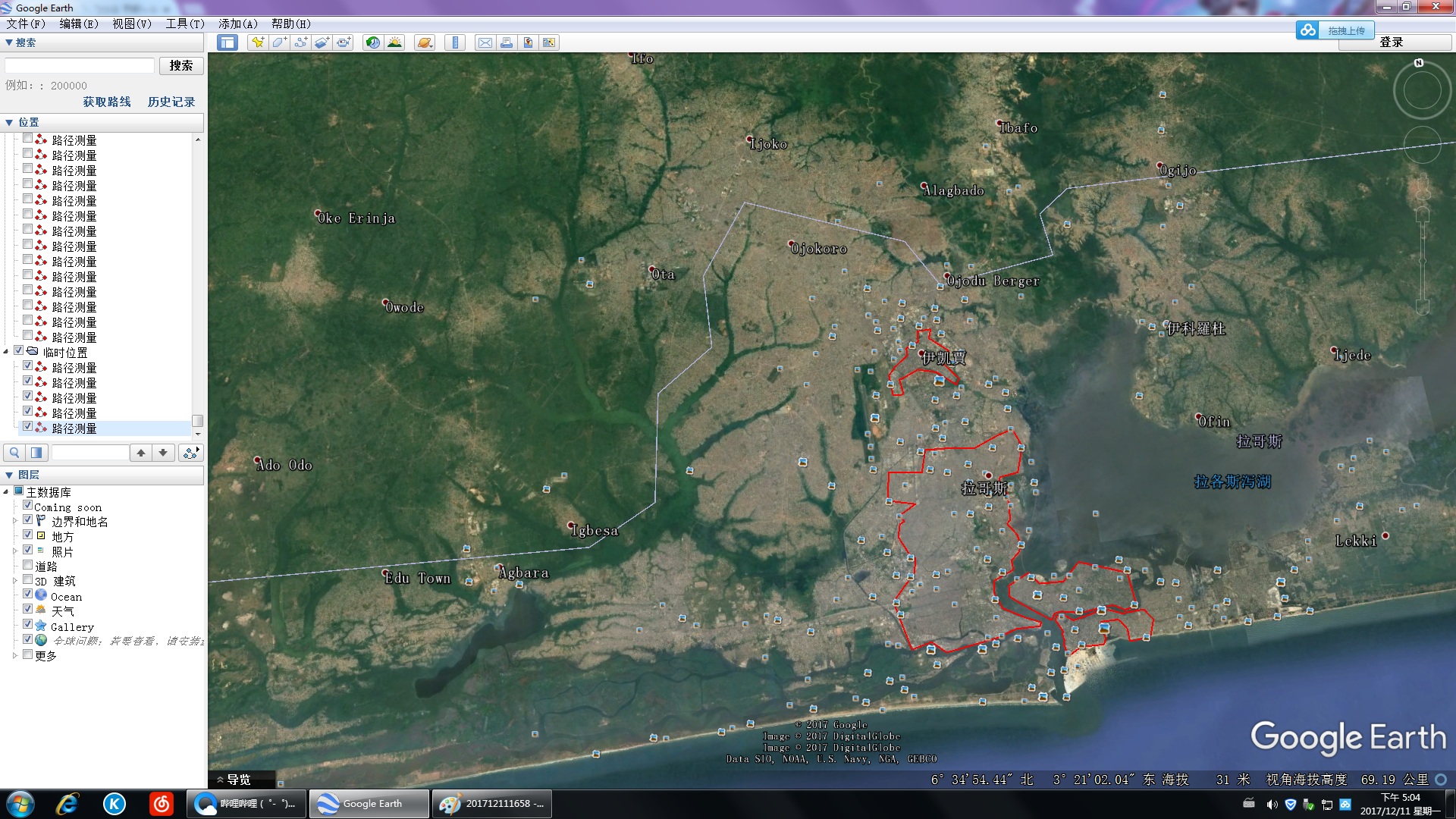This screenshot has height=819, width=1456.
Task: Open the email view icon
Action: pyautogui.click(x=485, y=42)
